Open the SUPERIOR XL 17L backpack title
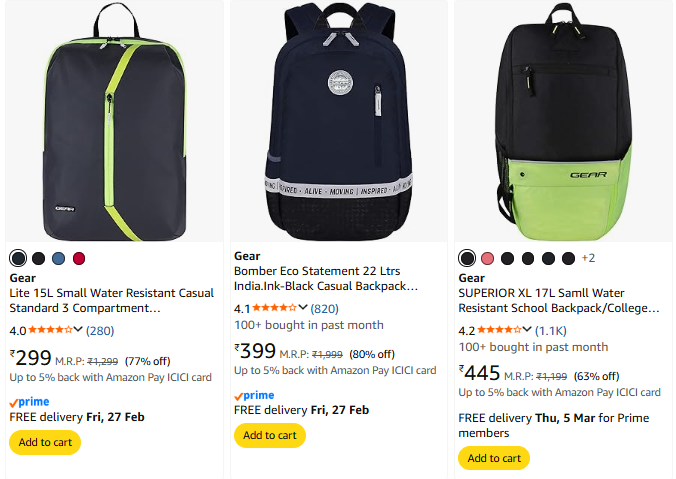Image resolution: width=676 pixels, height=479 pixels. pyautogui.click(x=559, y=301)
